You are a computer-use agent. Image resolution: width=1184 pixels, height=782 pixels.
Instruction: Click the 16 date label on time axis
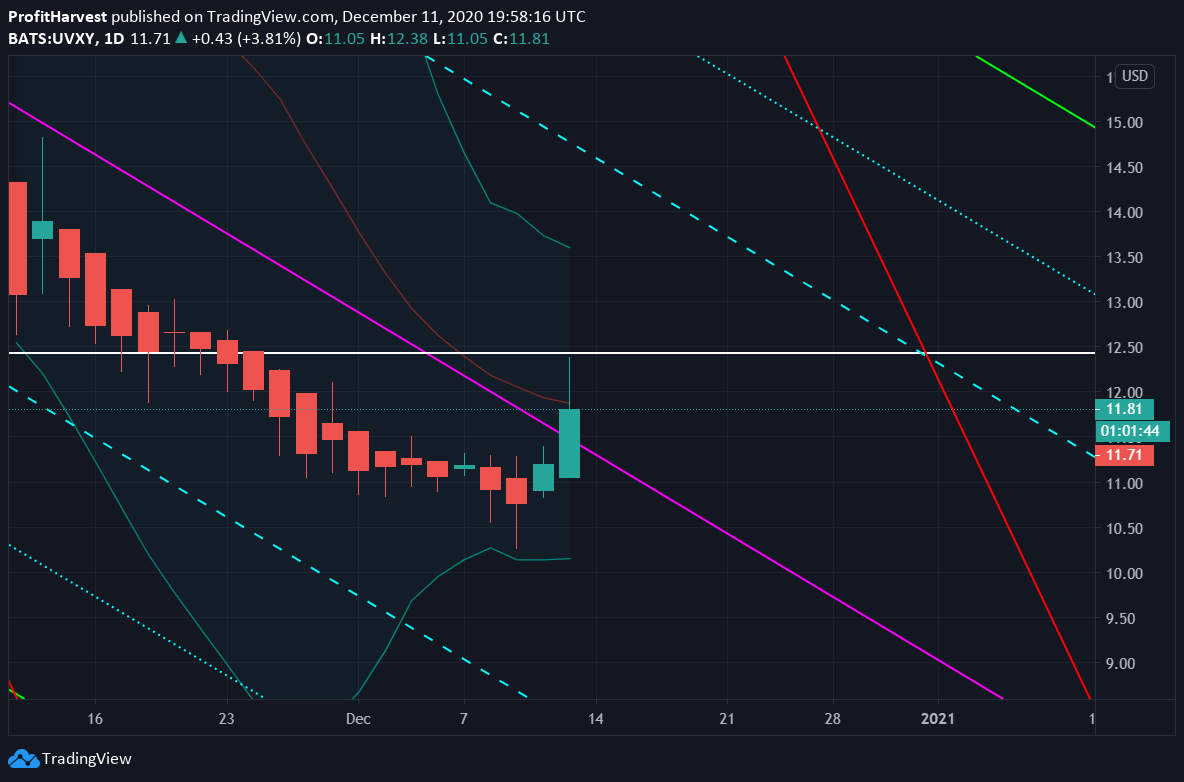pyautogui.click(x=94, y=719)
